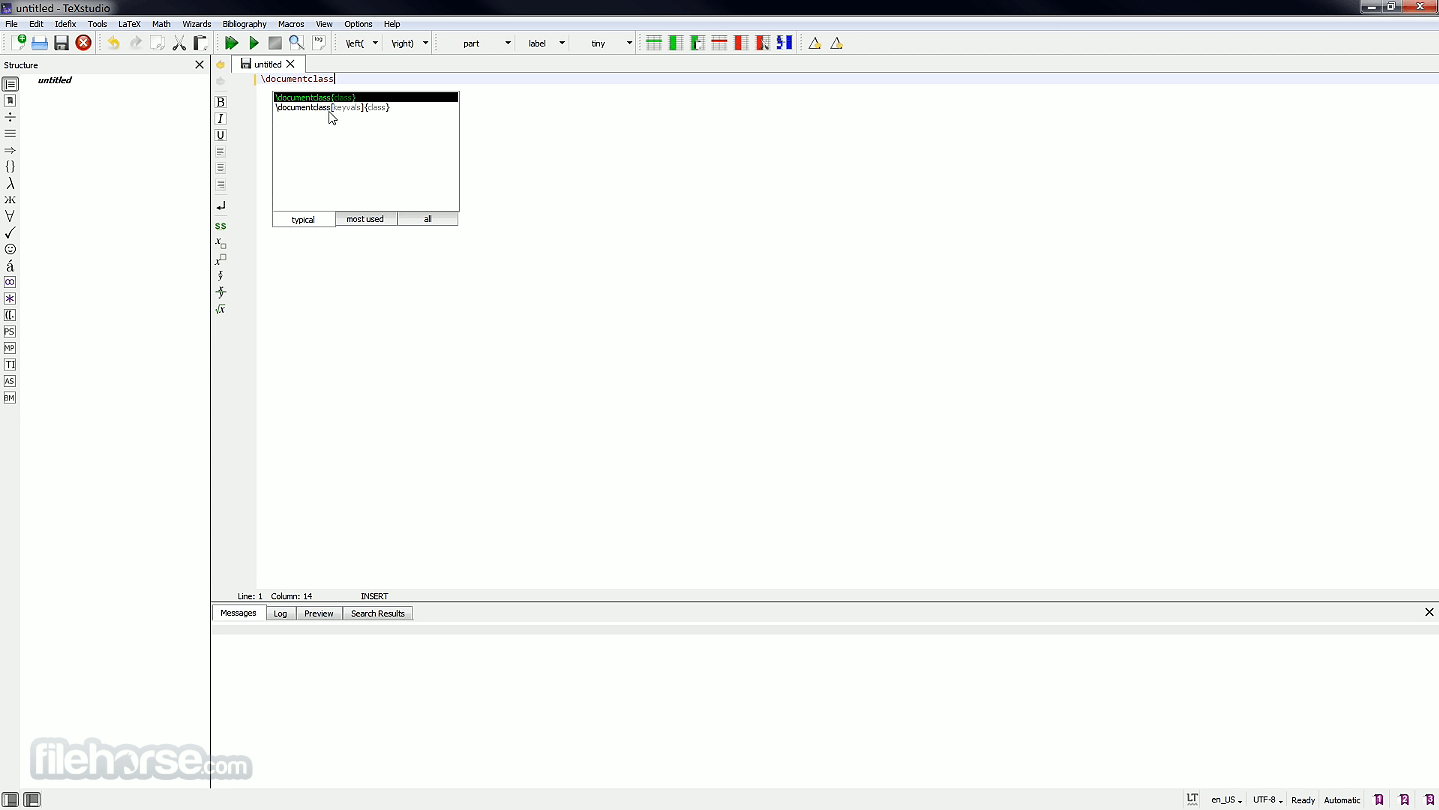
Task: Open the PS (PSTricks) panel
Action: (10, 331)
